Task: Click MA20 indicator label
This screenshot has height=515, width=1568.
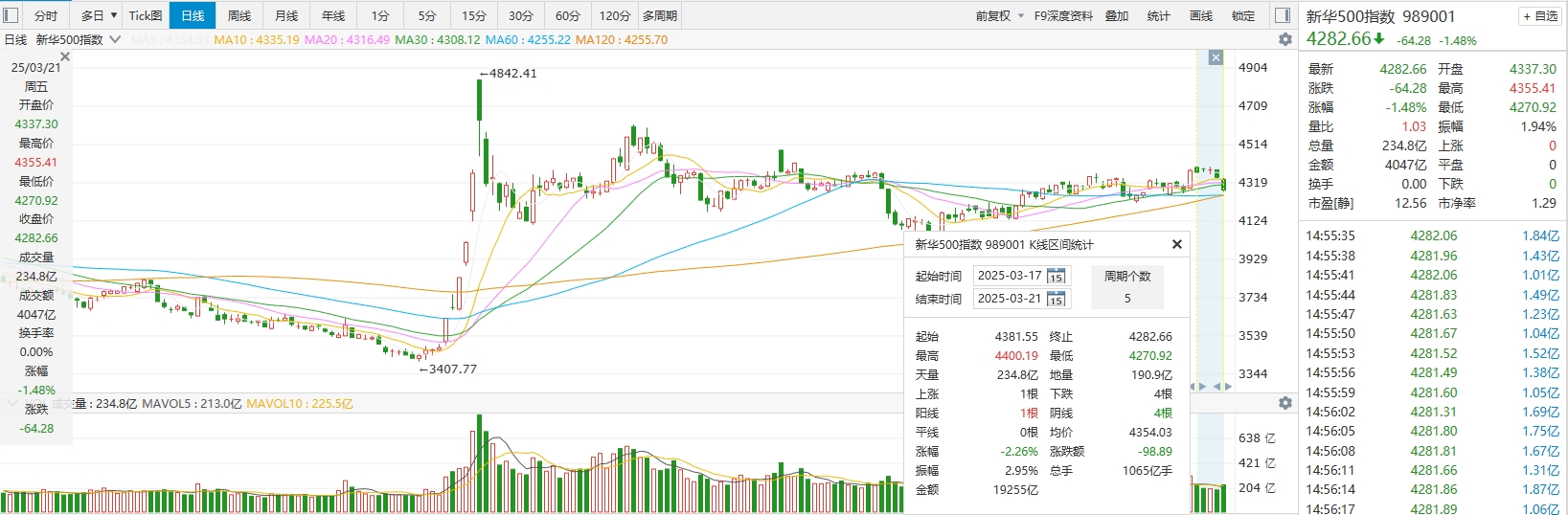Action: pyautogui.click(x=347, y=39)
